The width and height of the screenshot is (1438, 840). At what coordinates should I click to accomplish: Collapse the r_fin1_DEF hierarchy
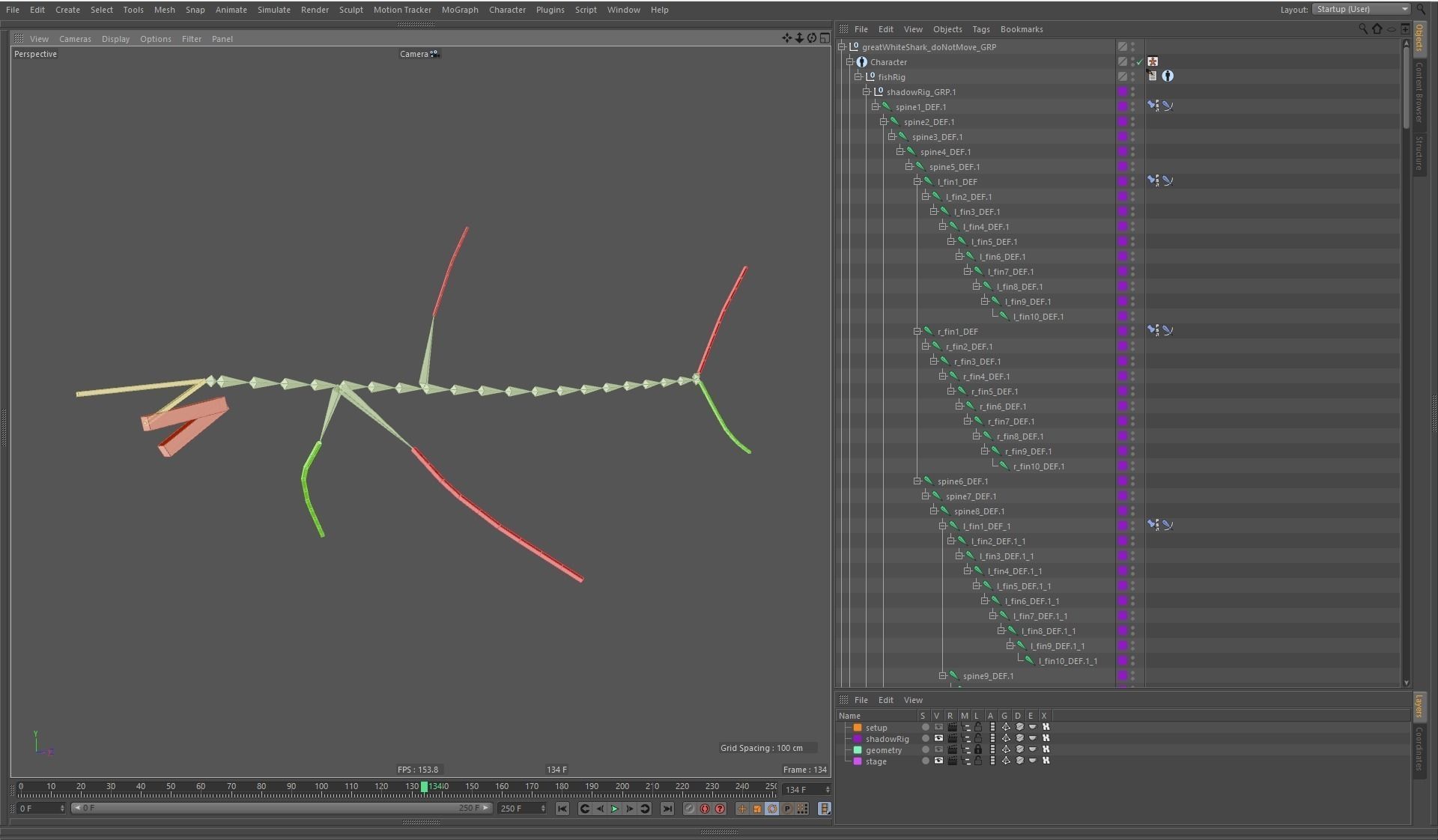click(917, 332)
